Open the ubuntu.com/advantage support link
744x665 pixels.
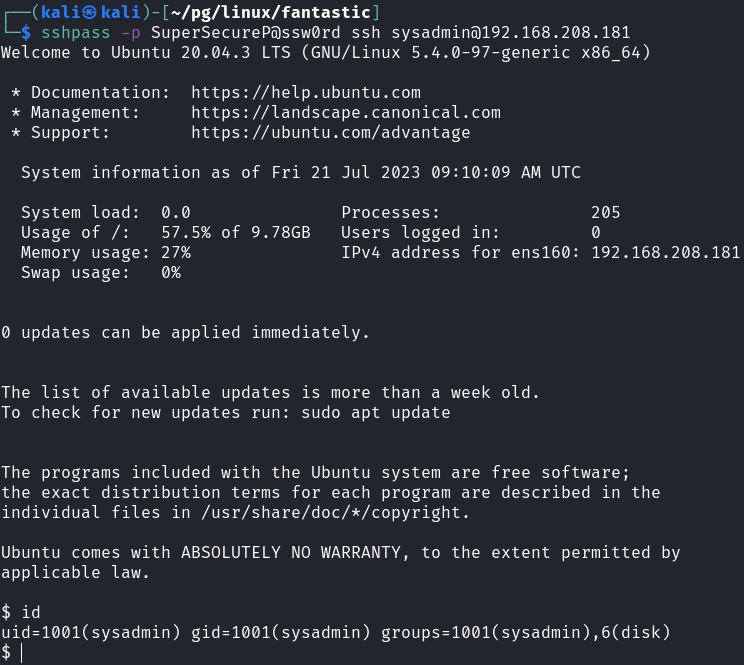pos(330,133)
